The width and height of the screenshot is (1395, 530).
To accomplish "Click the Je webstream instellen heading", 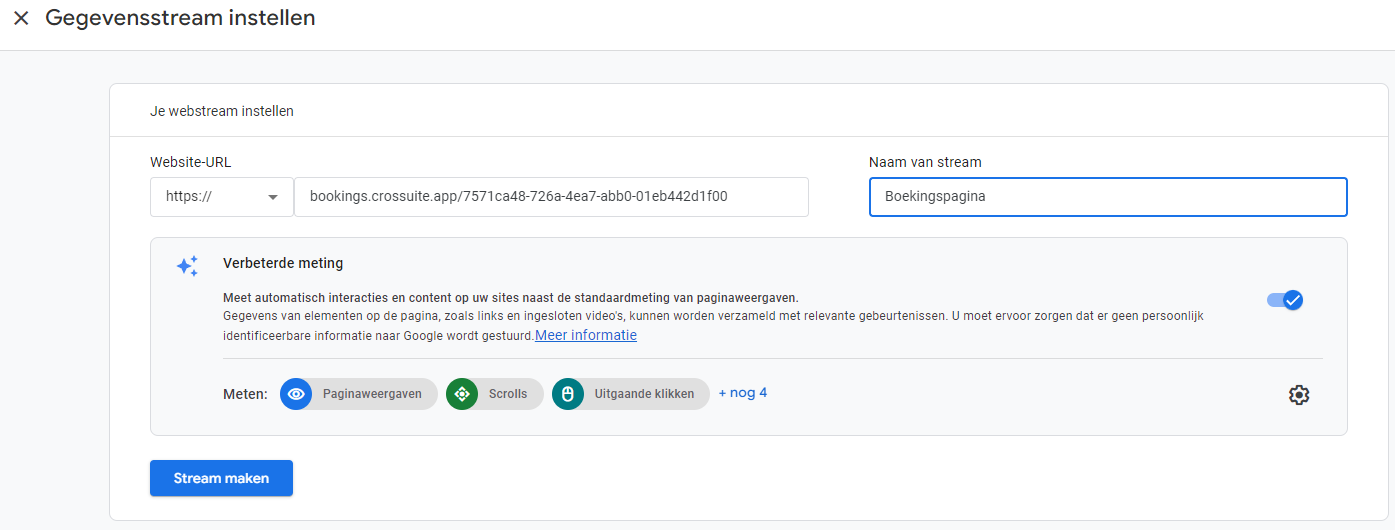I will (222, 111).
